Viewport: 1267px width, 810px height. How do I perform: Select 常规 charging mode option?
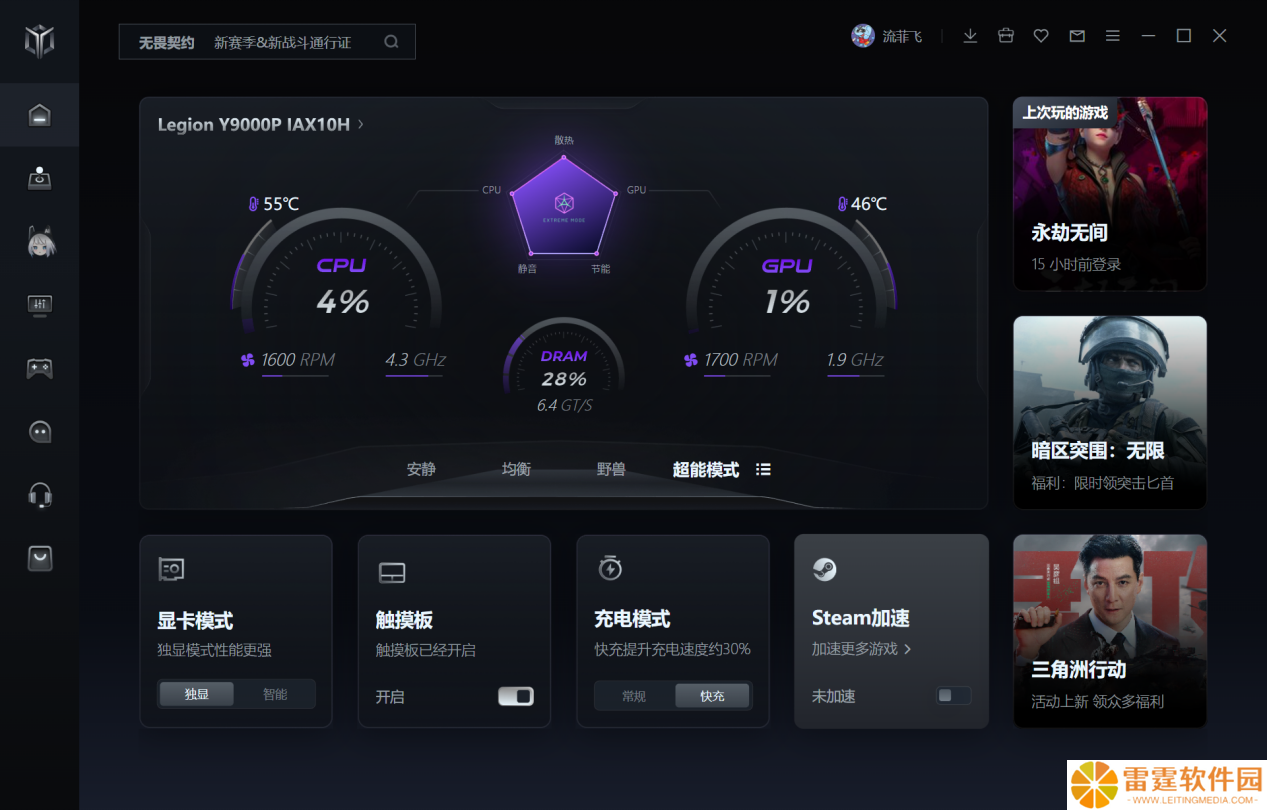click(x=634, y=696)
